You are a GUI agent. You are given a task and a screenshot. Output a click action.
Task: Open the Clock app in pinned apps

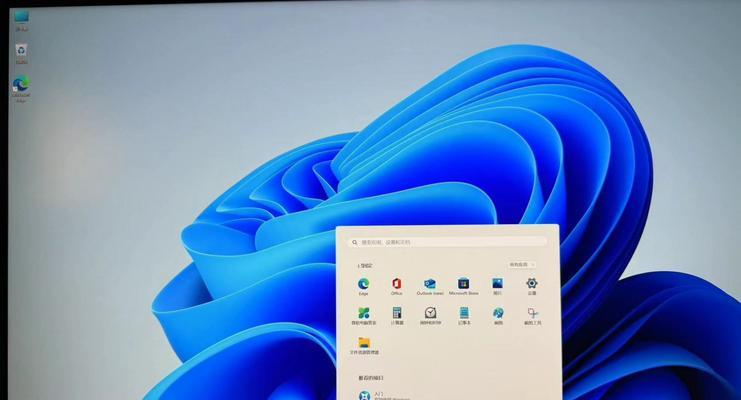click(x=430, y=316)
